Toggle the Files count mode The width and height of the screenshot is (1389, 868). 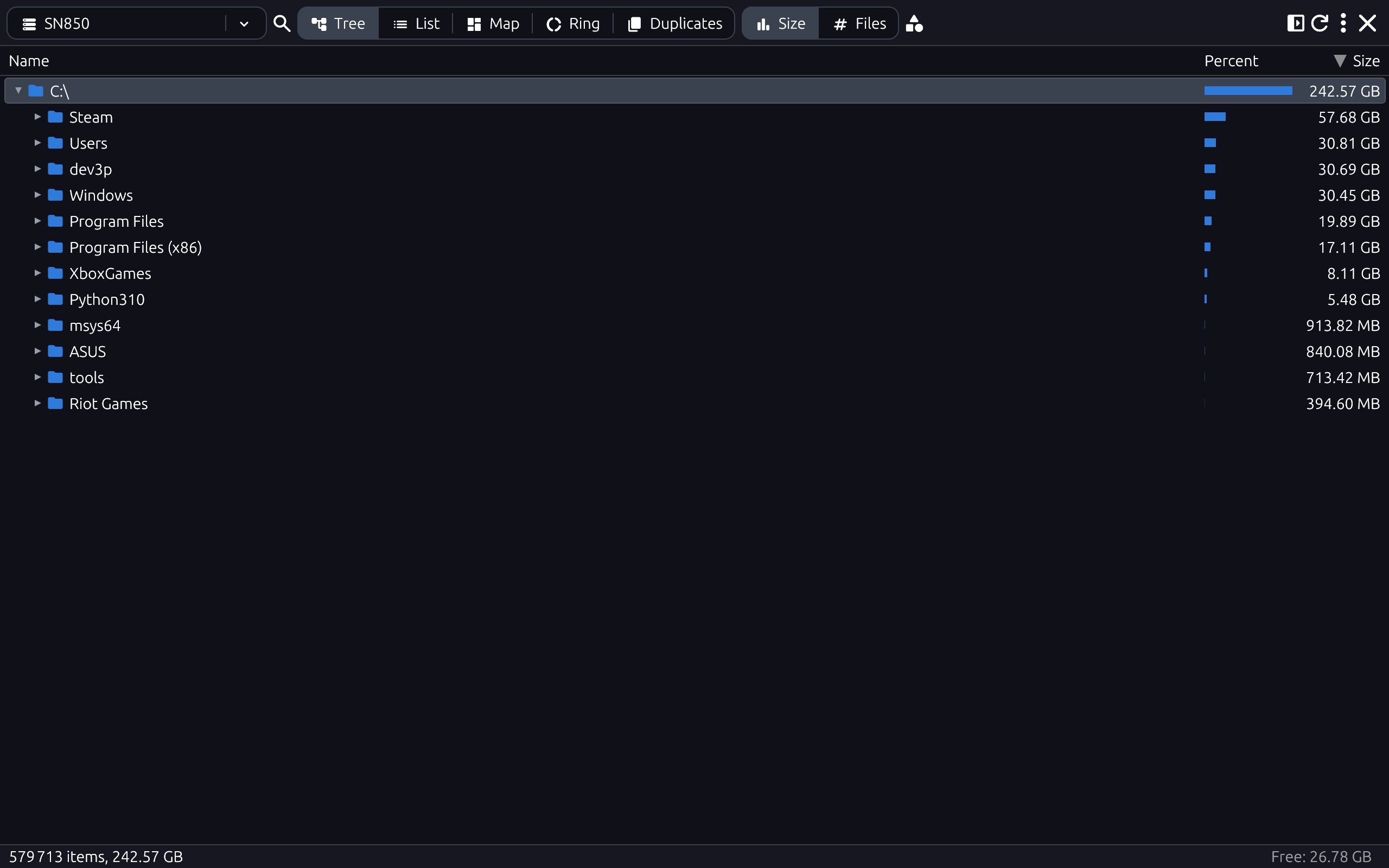(859, 23)
